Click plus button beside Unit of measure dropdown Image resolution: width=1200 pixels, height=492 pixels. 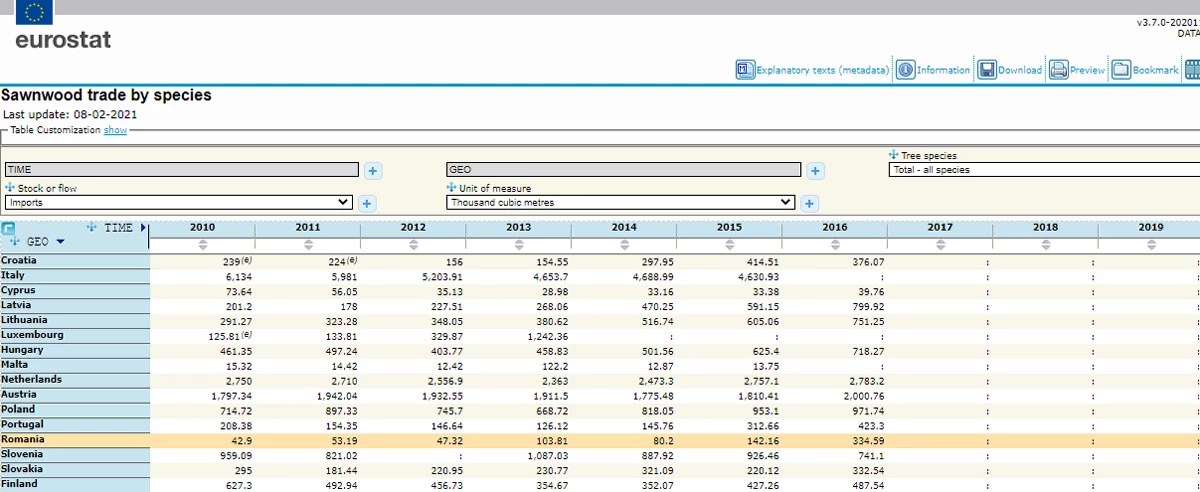tap(809, 203)
